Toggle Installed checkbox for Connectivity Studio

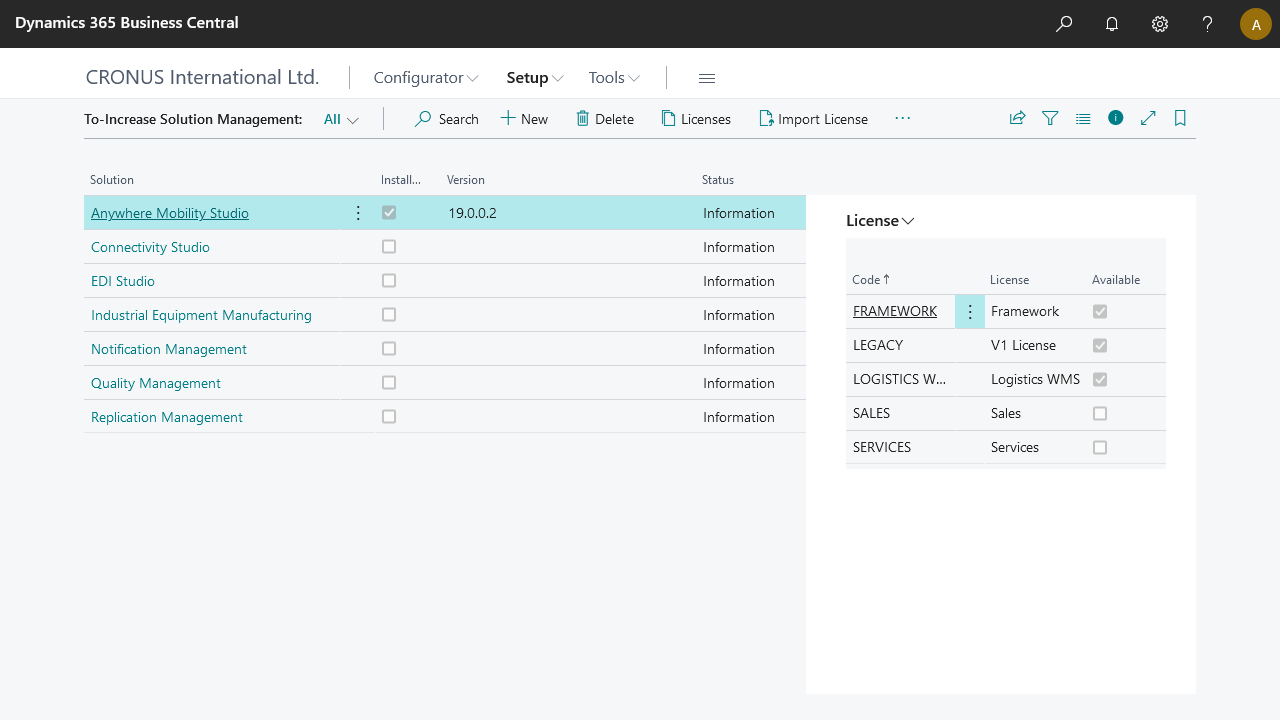389,246
